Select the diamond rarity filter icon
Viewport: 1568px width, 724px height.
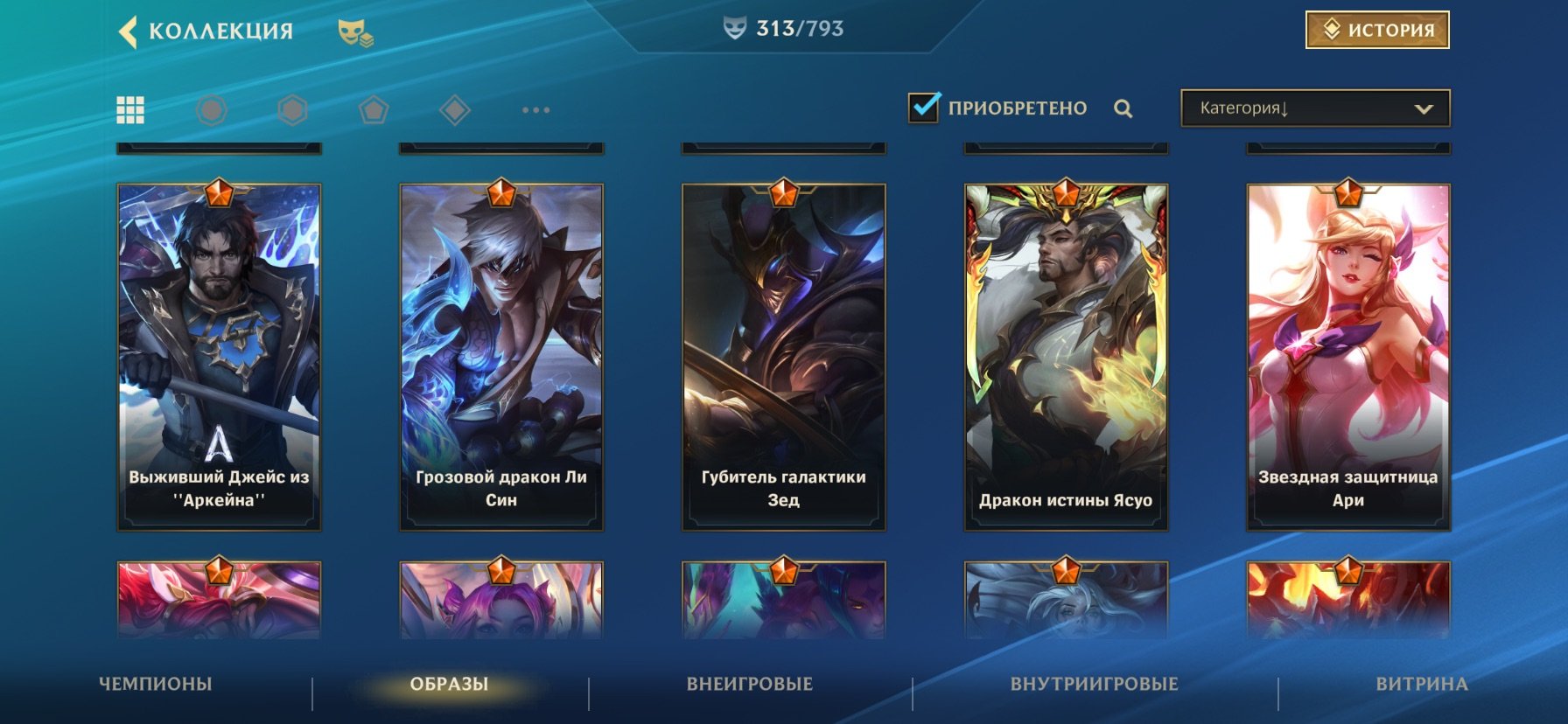click(455, 110)
